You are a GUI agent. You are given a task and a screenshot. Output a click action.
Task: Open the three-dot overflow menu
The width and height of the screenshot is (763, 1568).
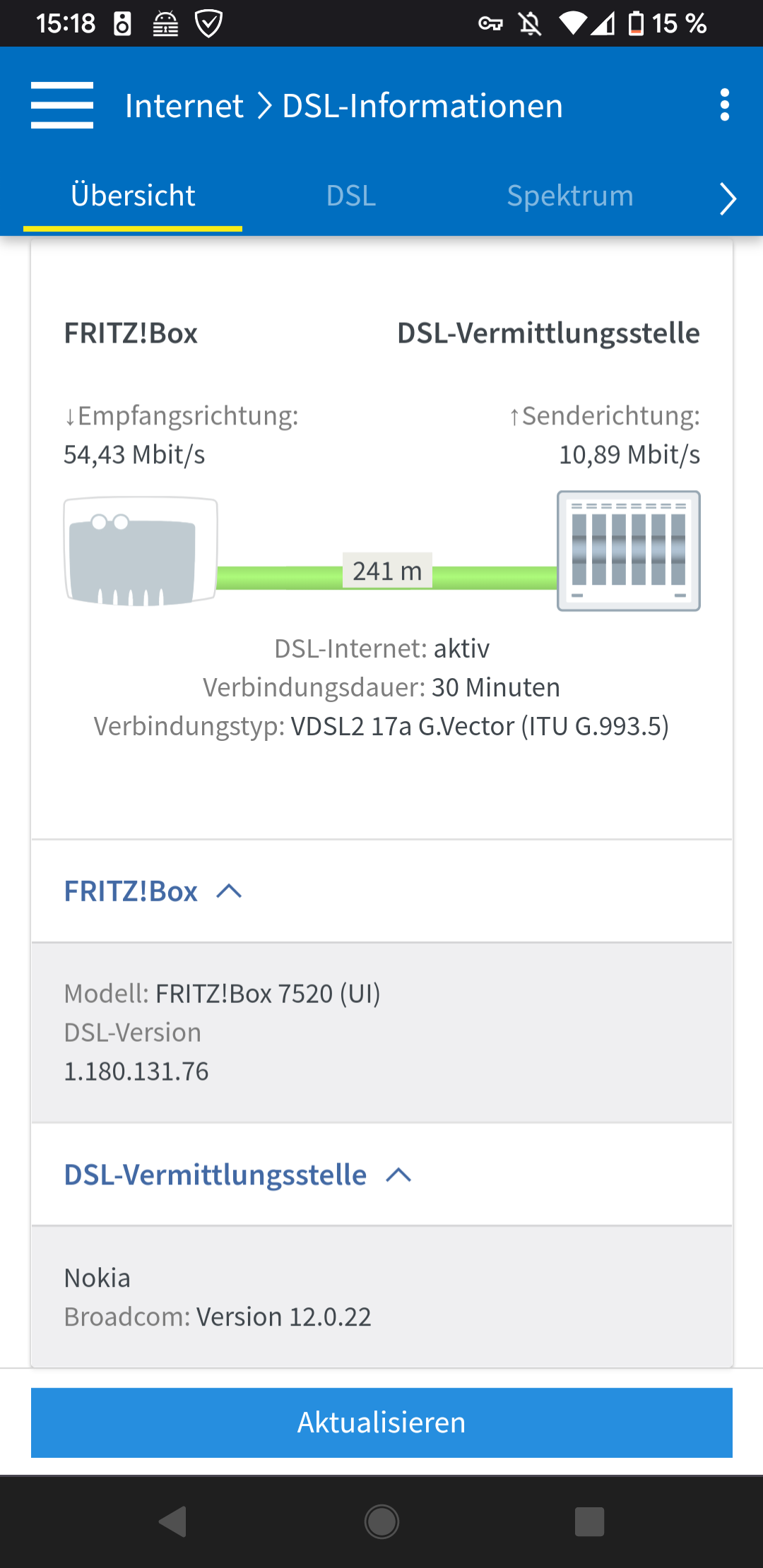click(724, 105)
